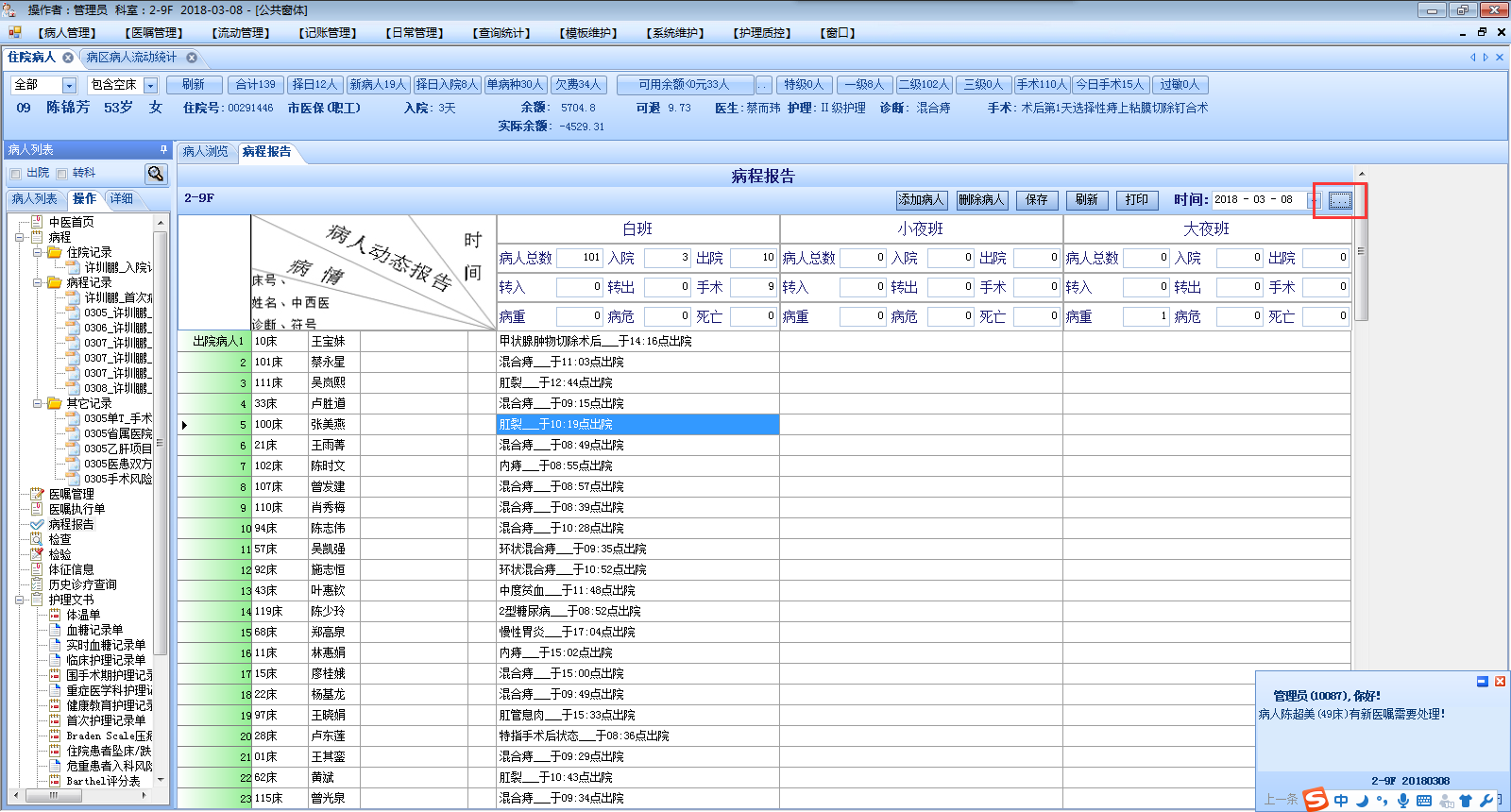Open the 中医首页 document in the tree
This screenshot has height=812, width=1511.
tap(72, 222)
